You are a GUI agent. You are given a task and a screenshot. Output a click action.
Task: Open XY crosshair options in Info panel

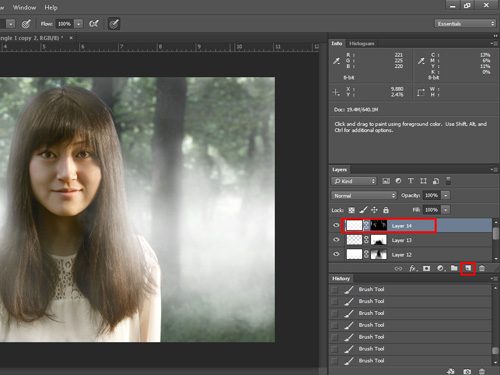coord(336,92)
